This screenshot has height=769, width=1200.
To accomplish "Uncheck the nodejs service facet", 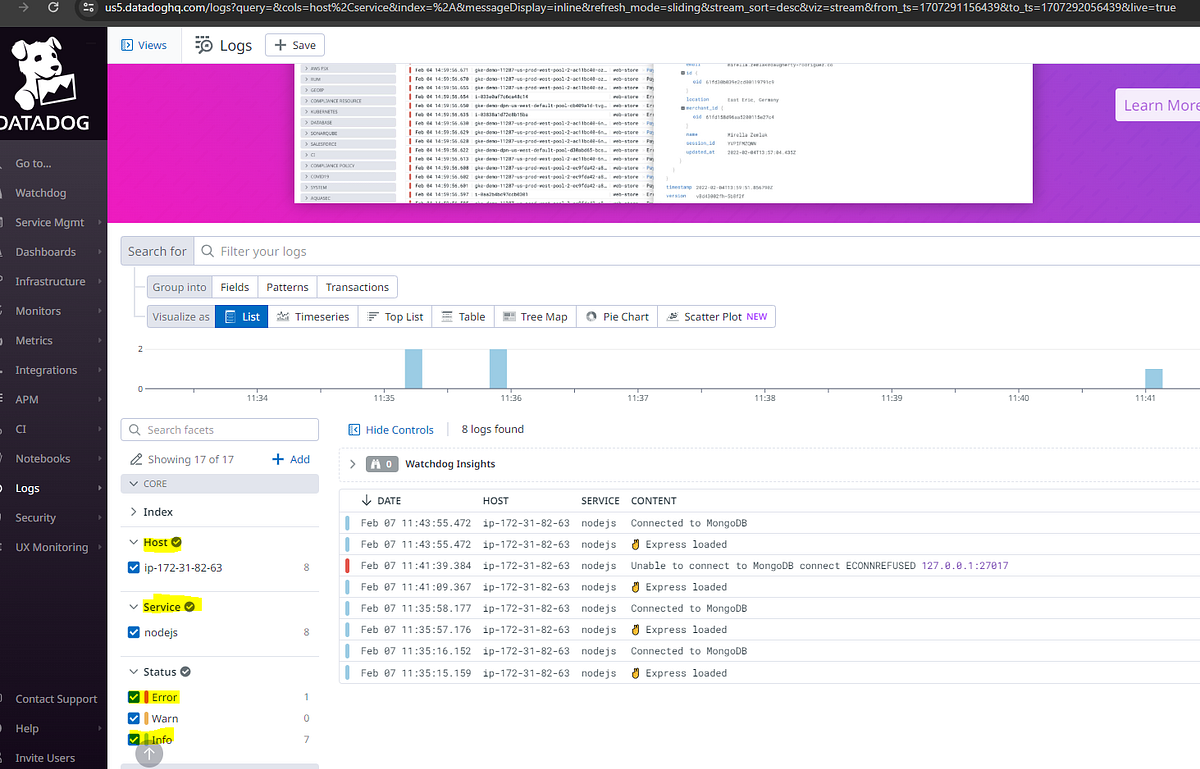I will point(133,631).
